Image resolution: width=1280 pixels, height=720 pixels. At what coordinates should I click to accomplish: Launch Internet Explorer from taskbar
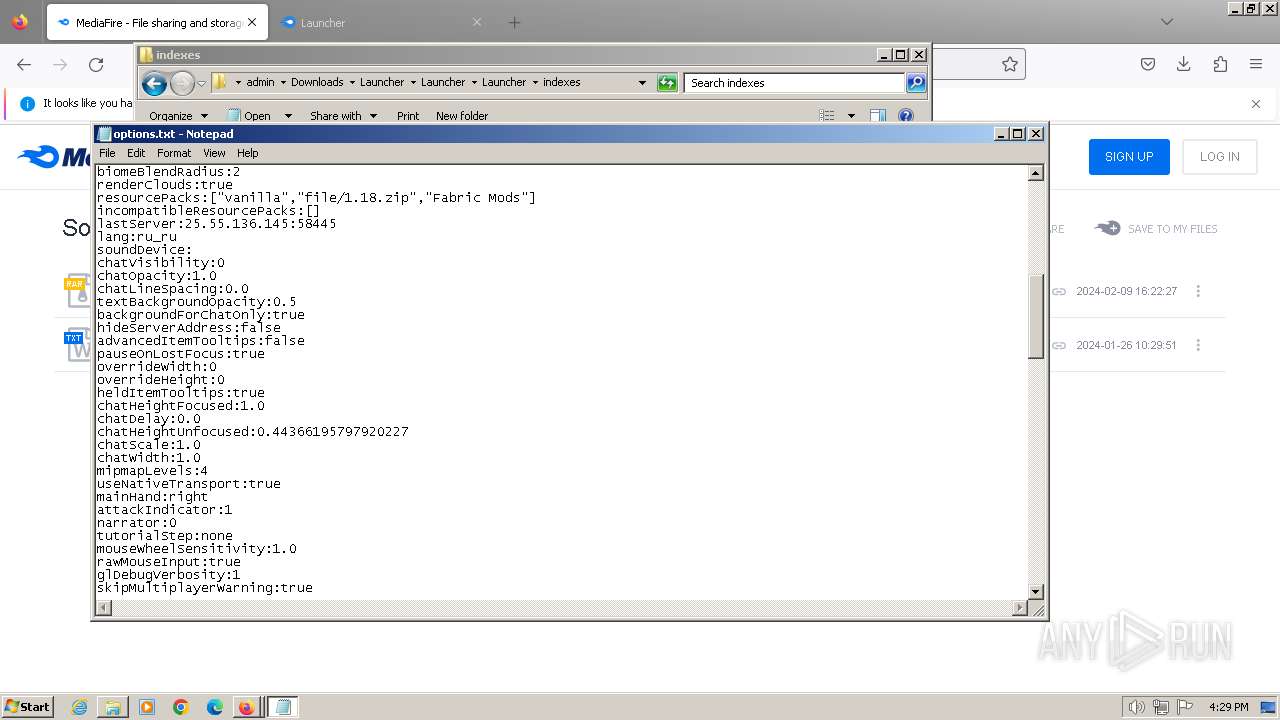coord(79,707)
